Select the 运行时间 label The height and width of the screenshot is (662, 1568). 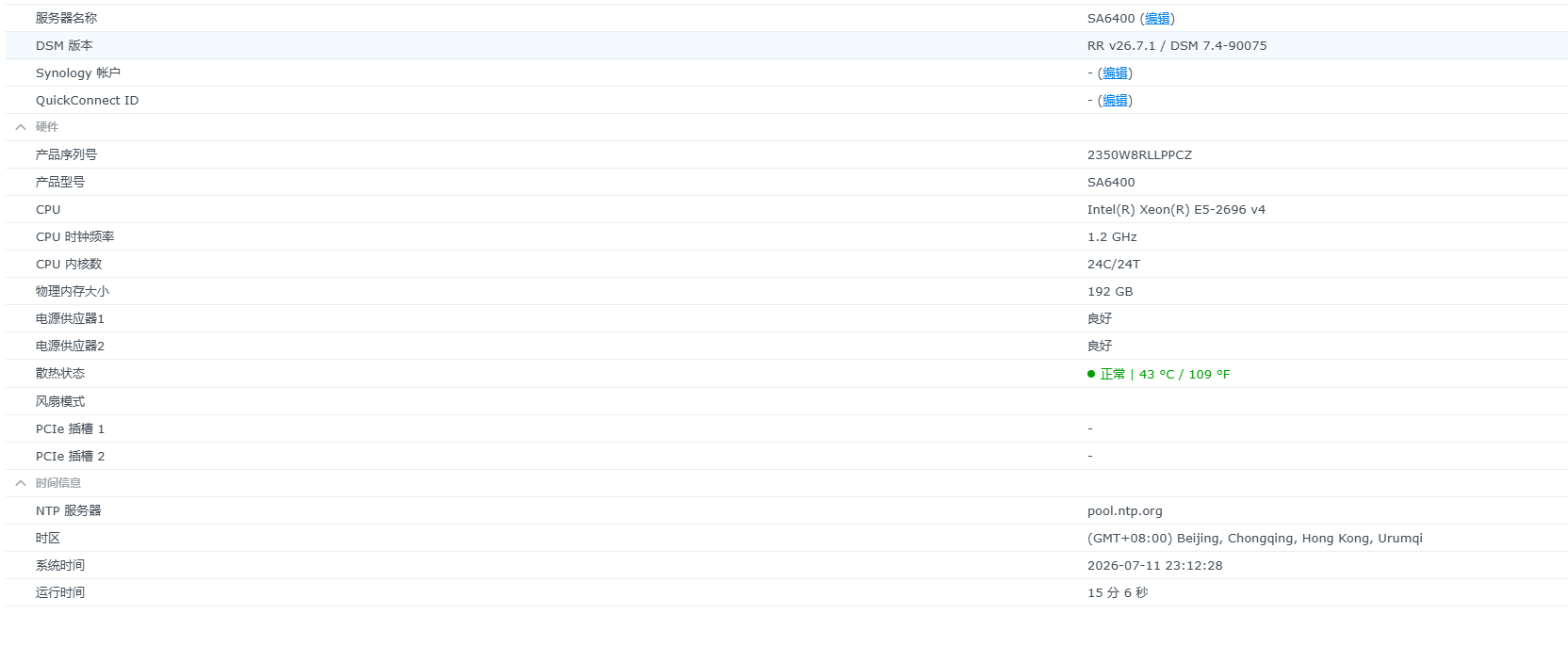pos(60,592)
